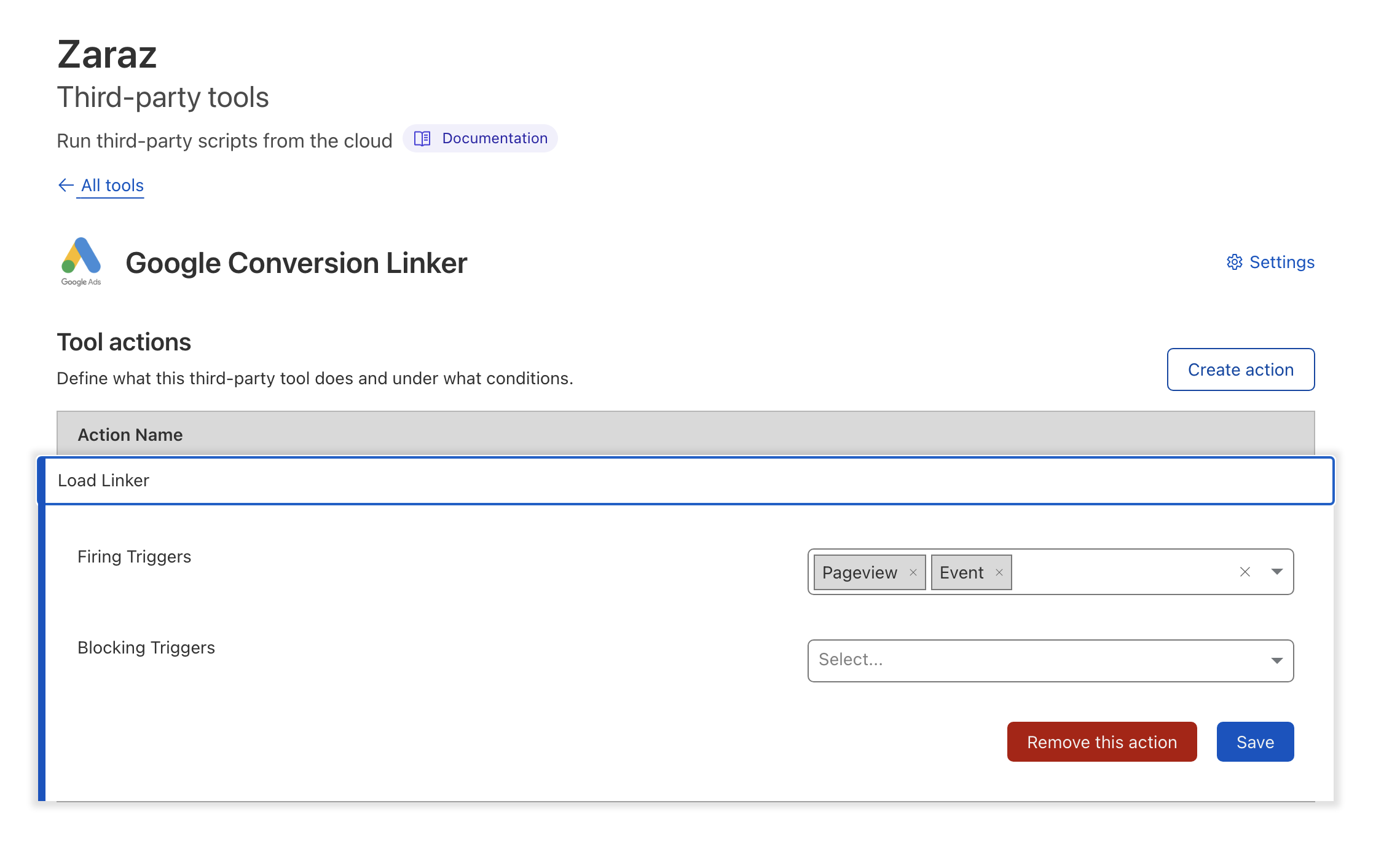Click the Google Conversion Linker heading
Viewport: 1400px width, 857px height.
point(296,263)
